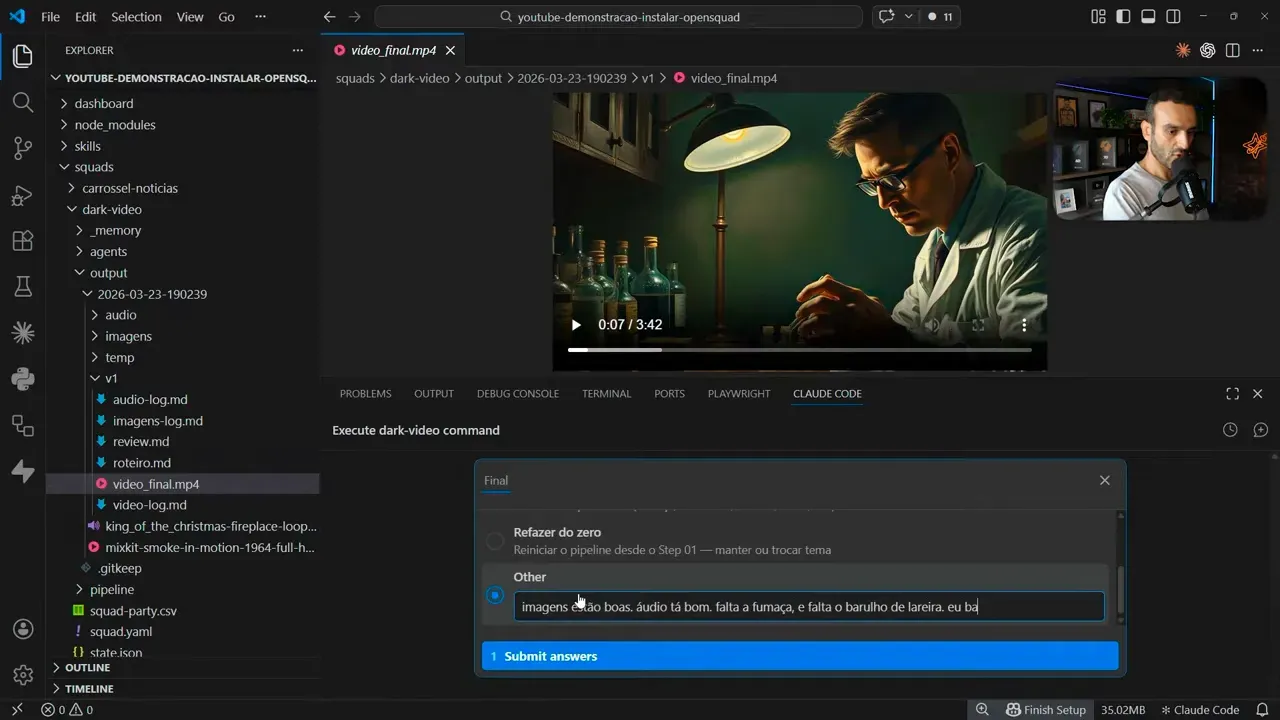Click Finish Setup in the status bar
Image resolution: width=1280 pixels, height=720 pixels.
coord(1046,709)
